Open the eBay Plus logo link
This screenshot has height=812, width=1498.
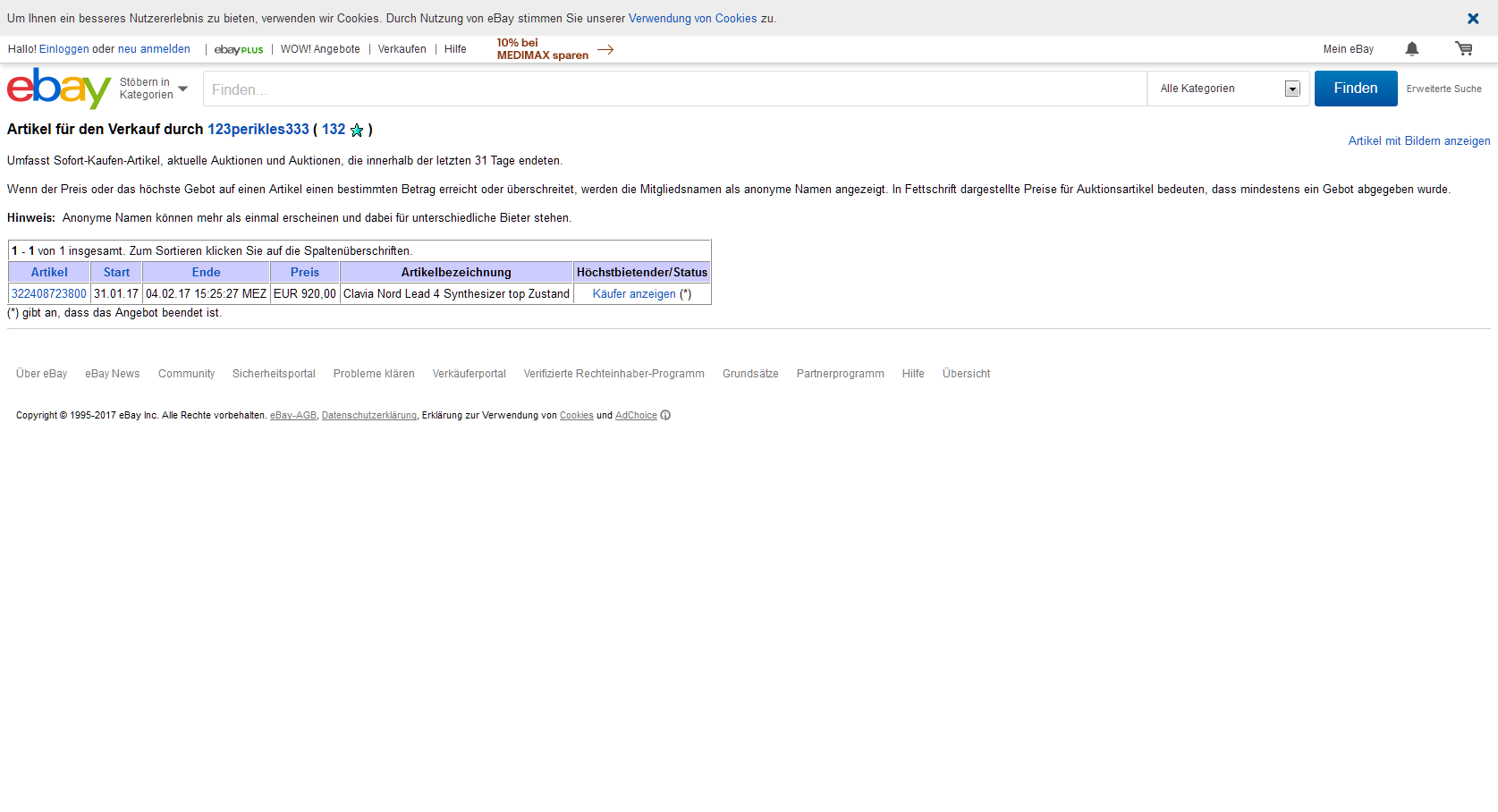click(239, 50)
